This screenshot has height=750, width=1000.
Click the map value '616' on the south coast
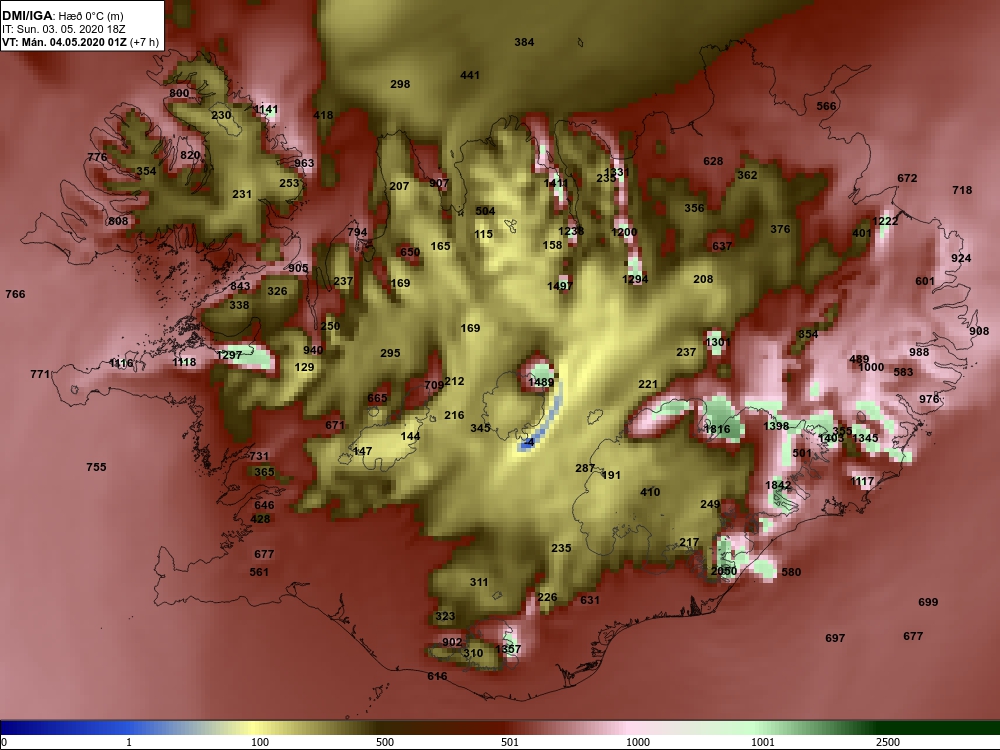[x=437, y=676]
